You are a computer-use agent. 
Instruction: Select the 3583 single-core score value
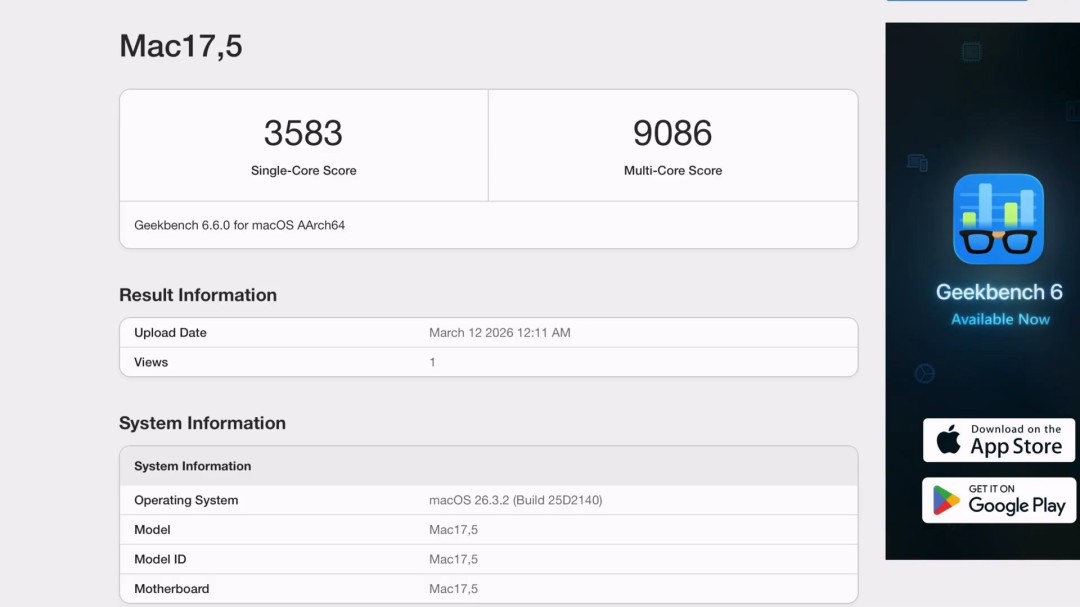pos(303,133)
